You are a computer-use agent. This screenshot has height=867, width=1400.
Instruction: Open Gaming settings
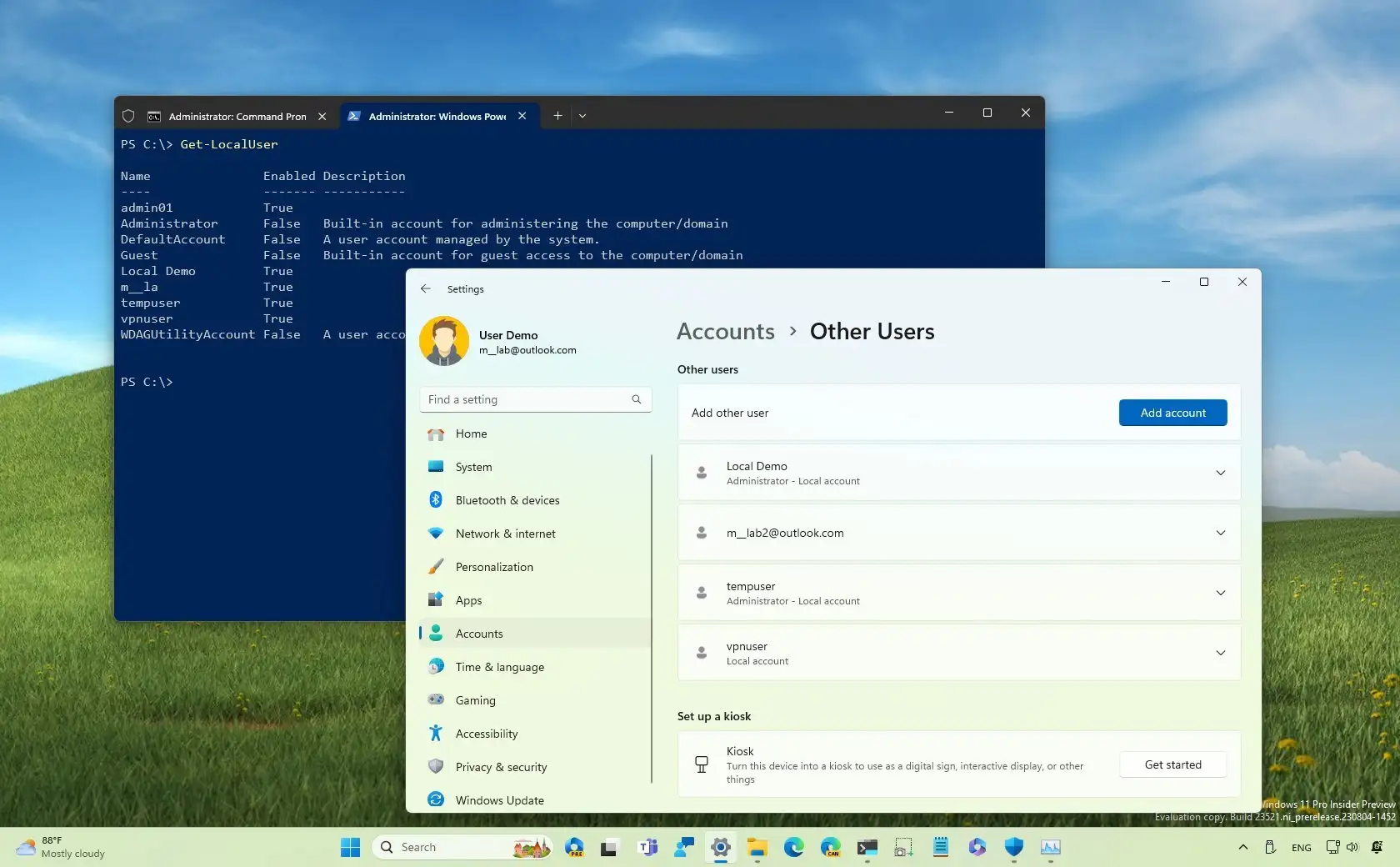pos(535,700)
